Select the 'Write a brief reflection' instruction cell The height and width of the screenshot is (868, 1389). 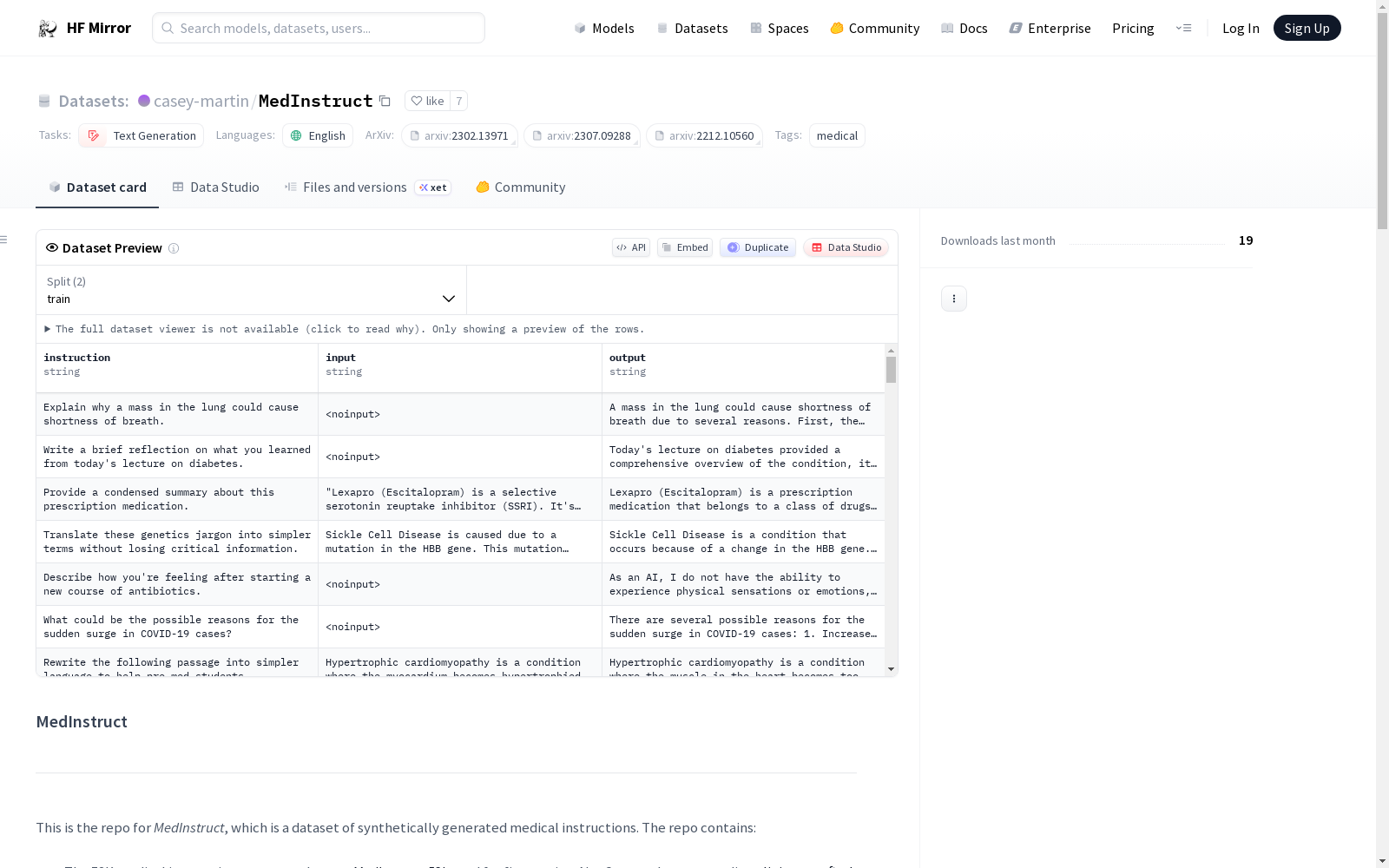177,457
